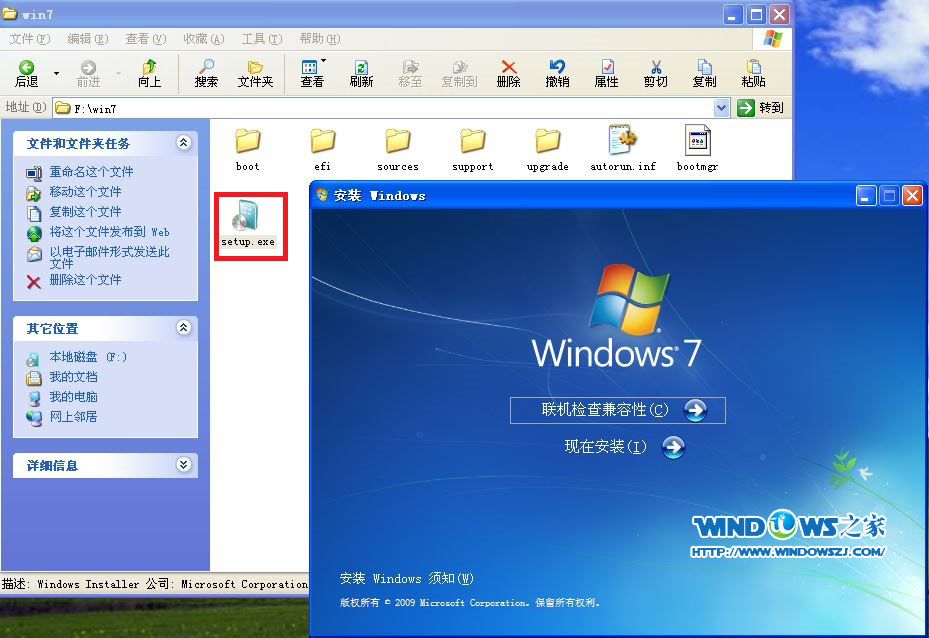This screenshot has width=929, height=638.
Task: Click the Refresh (刷新) toolbar icon
Action: 361,73
